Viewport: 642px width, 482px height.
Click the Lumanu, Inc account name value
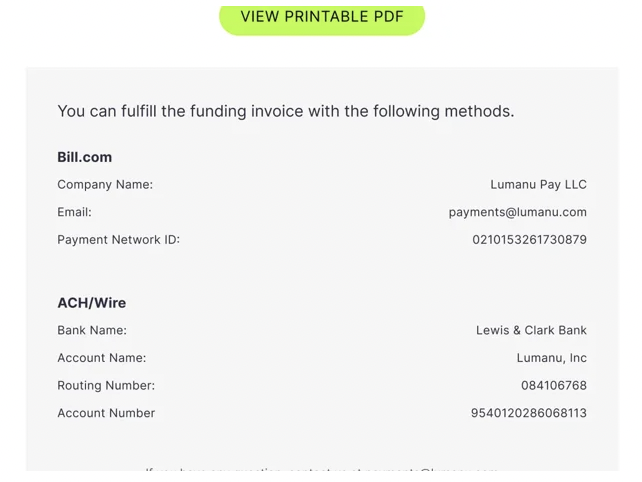(x=551, y=358)
